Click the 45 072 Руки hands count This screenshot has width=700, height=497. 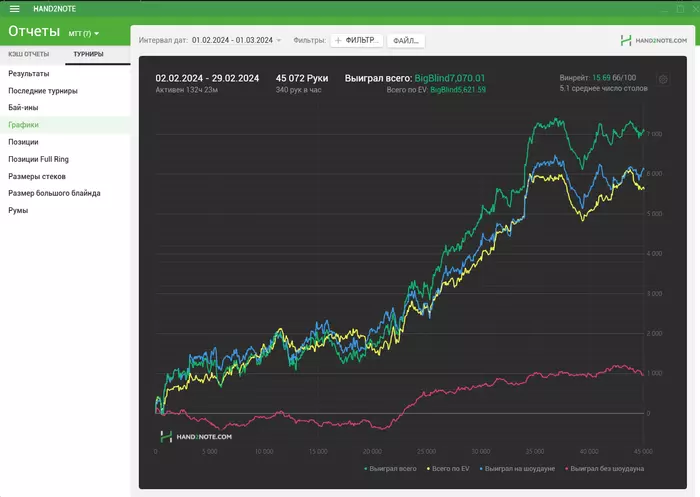(302, 78)
